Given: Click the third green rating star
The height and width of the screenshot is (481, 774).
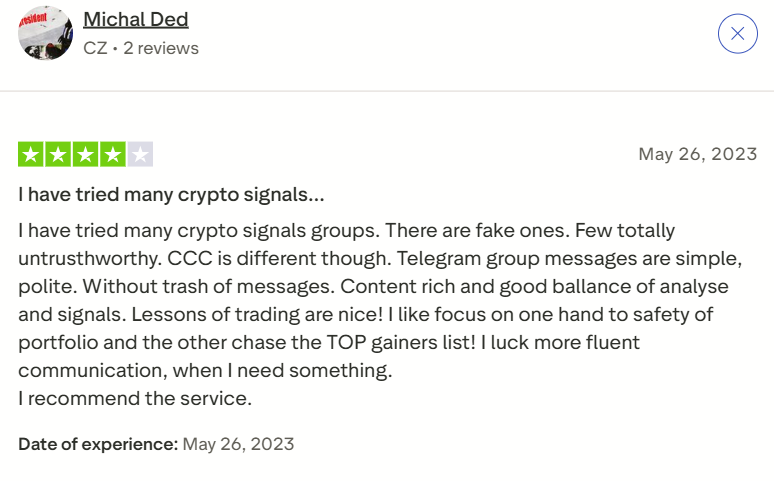Looking at the screenshot, I should [x=85, y=155].
